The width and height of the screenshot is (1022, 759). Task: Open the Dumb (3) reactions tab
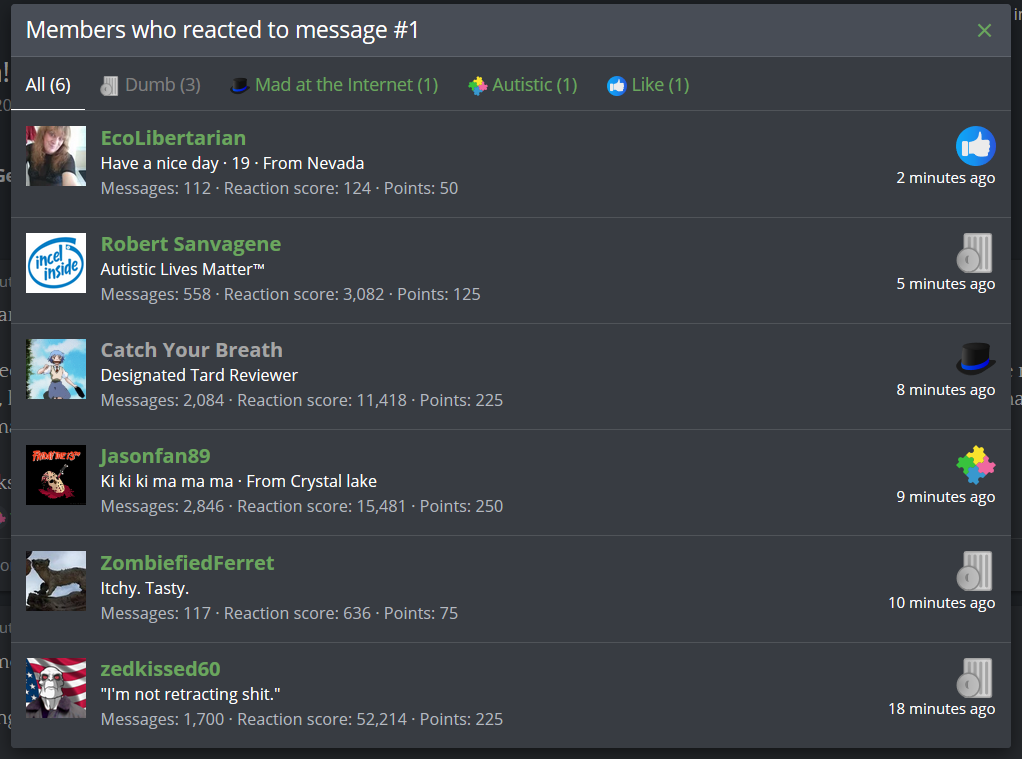(151, 85)
